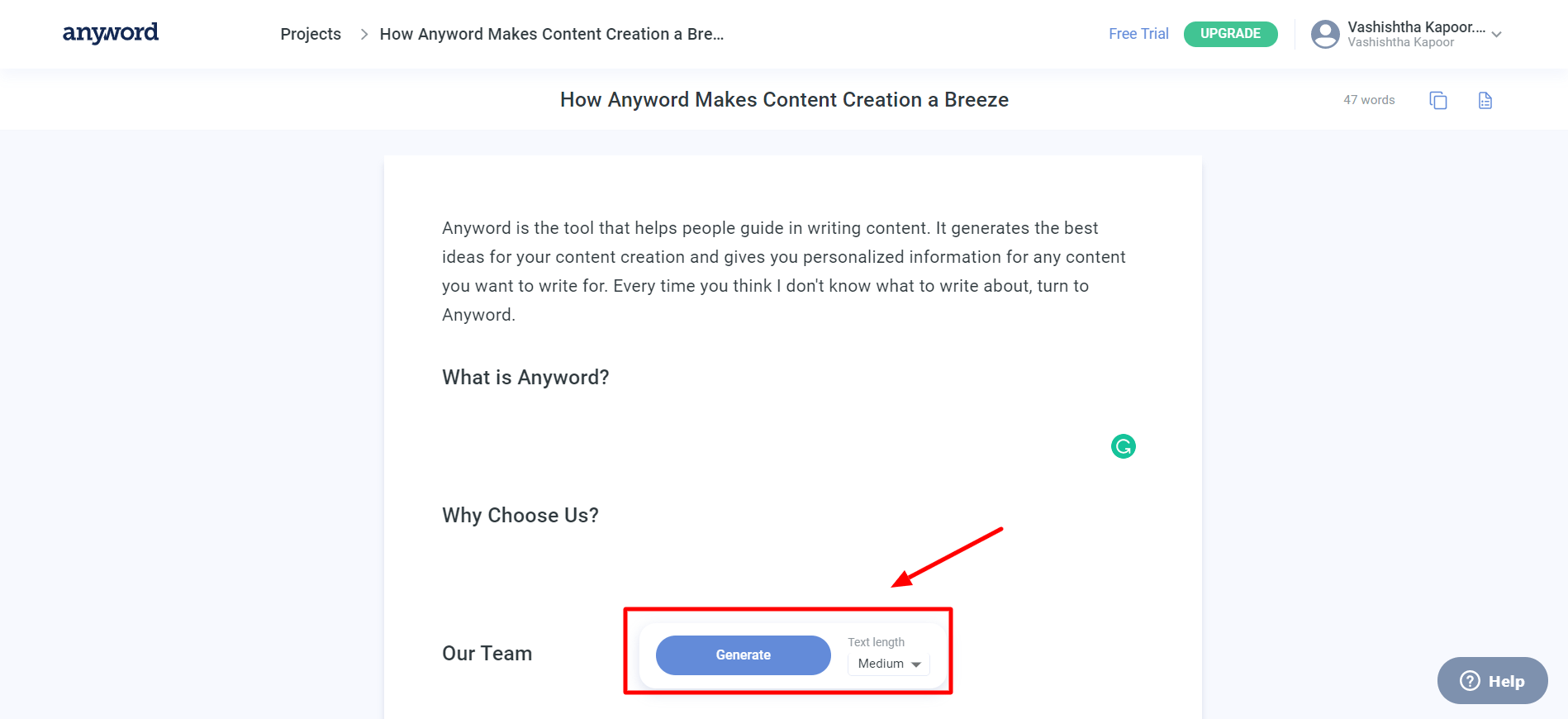Screen dimensions: 1568x719
Task: Select the current document breadcrumb title
Action: pos(552,34)
